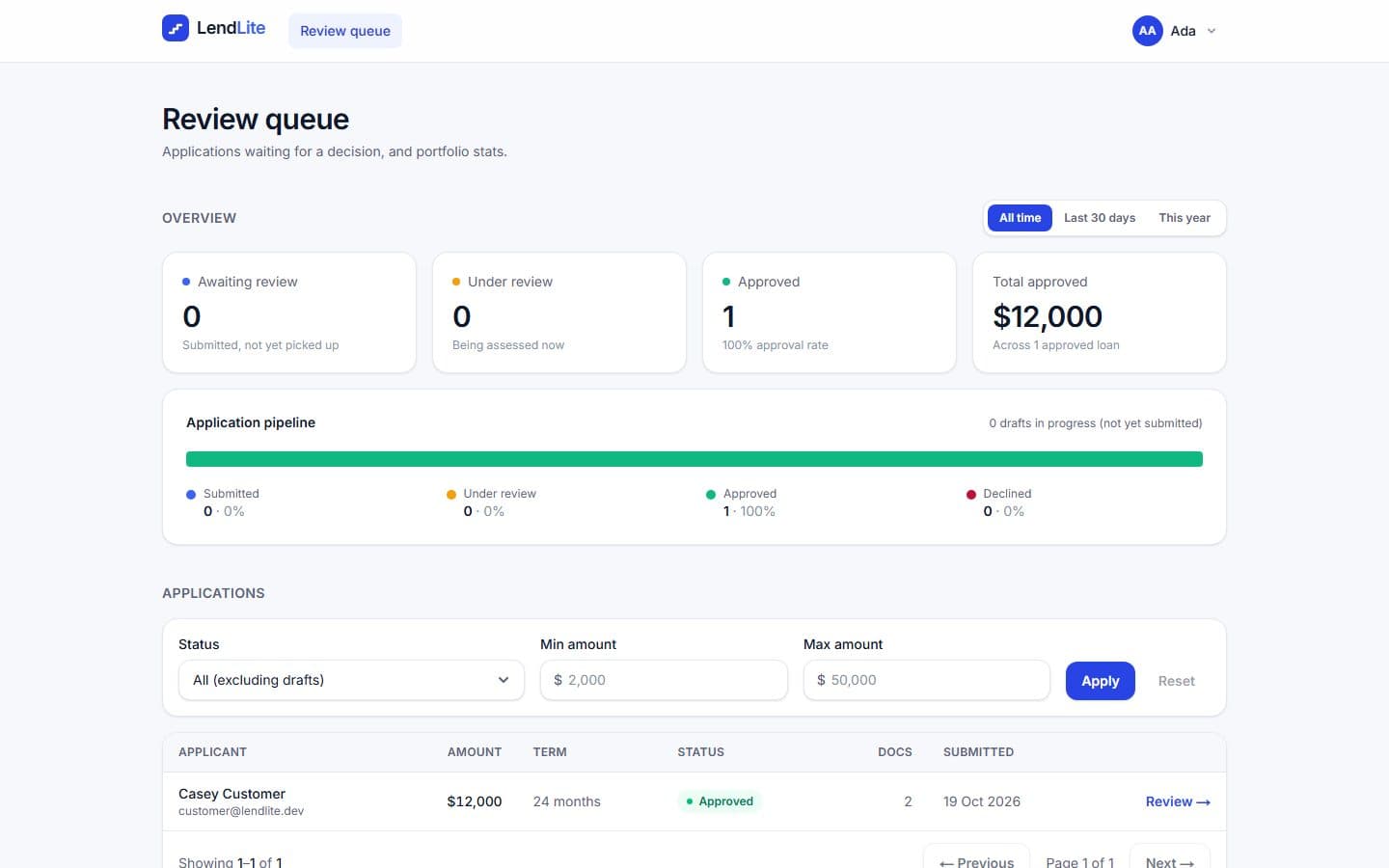Viewport: 1389px width, 868px height.
Task: Click the Approved stat card
Action: click(x=830, y=312)
